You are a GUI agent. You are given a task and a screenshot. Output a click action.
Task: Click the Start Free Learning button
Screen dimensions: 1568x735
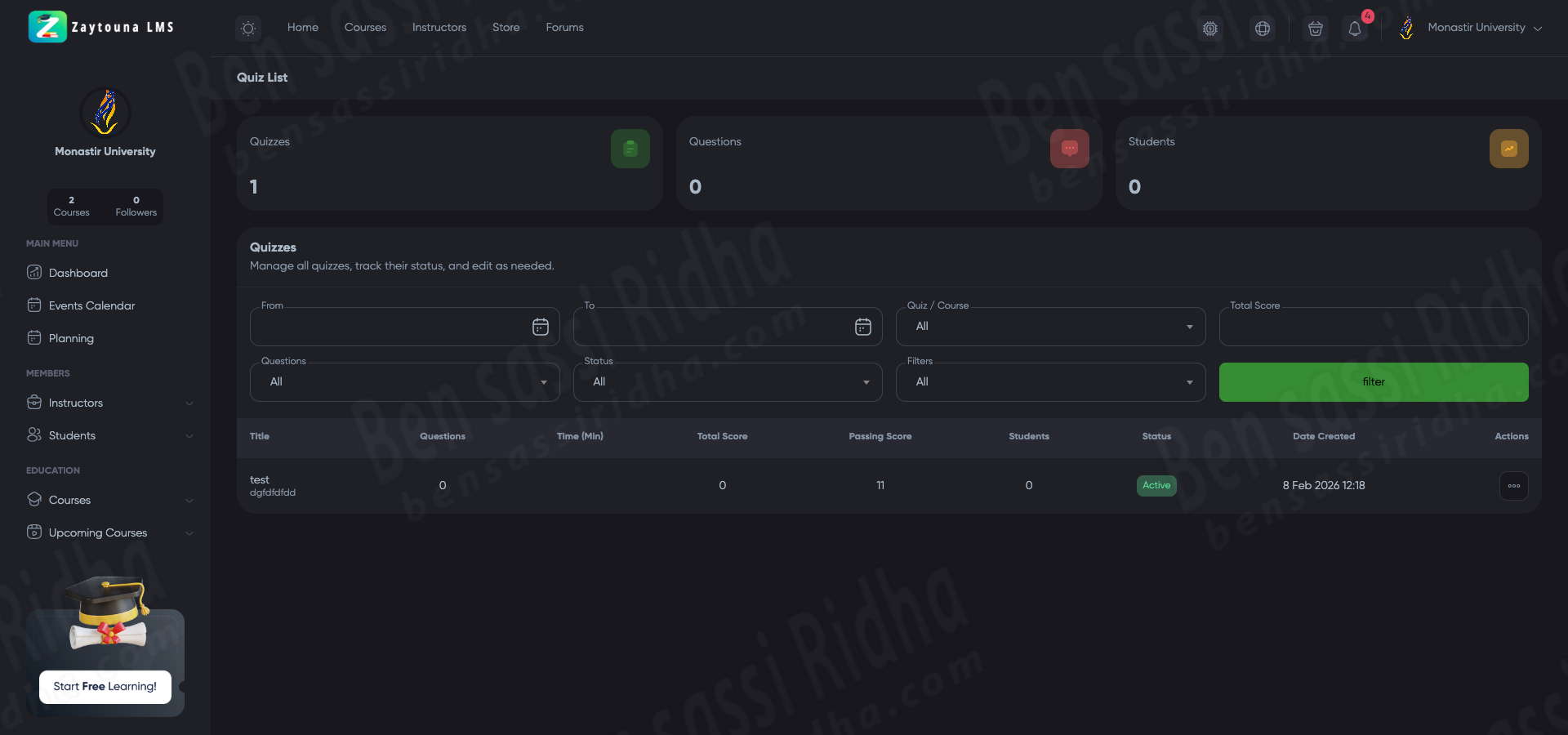(x=105, y=687)
